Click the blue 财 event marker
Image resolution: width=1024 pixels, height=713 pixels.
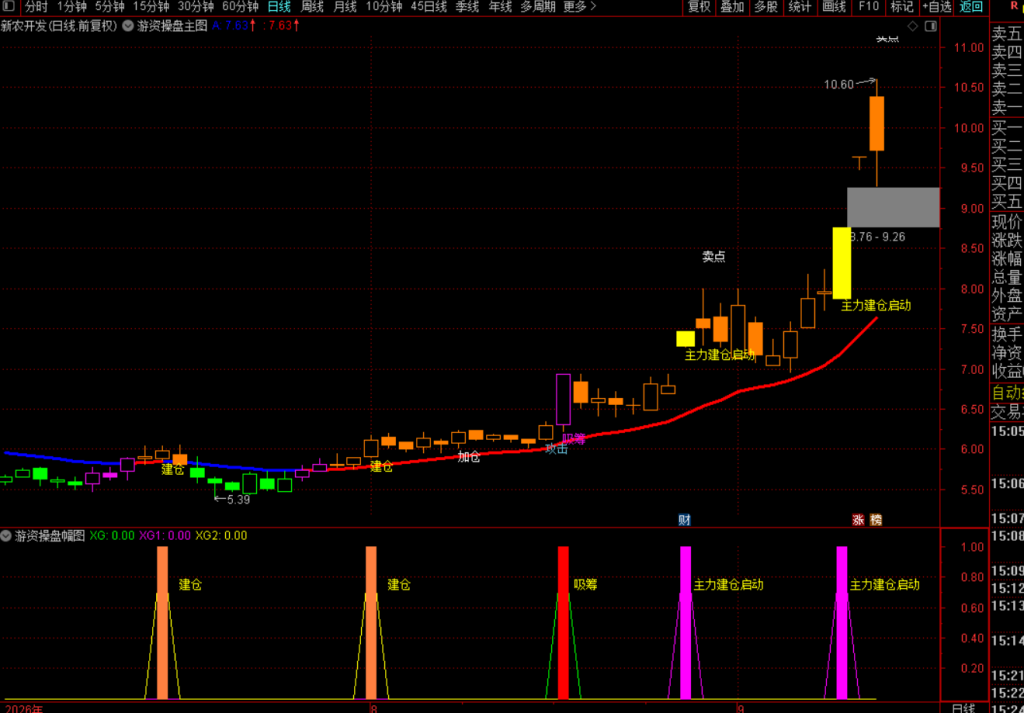coord(684,520)
